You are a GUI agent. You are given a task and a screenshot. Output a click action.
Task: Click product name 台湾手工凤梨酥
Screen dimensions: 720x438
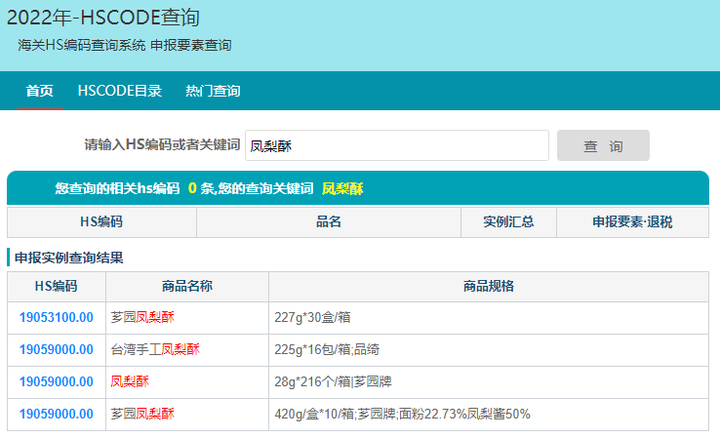pos(155,349)
